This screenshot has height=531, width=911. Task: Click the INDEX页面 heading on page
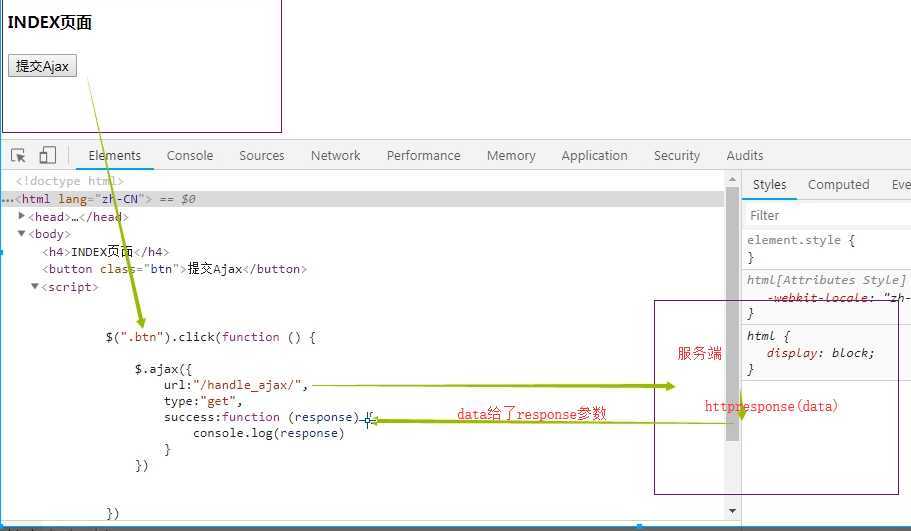(x=49, y=22)
